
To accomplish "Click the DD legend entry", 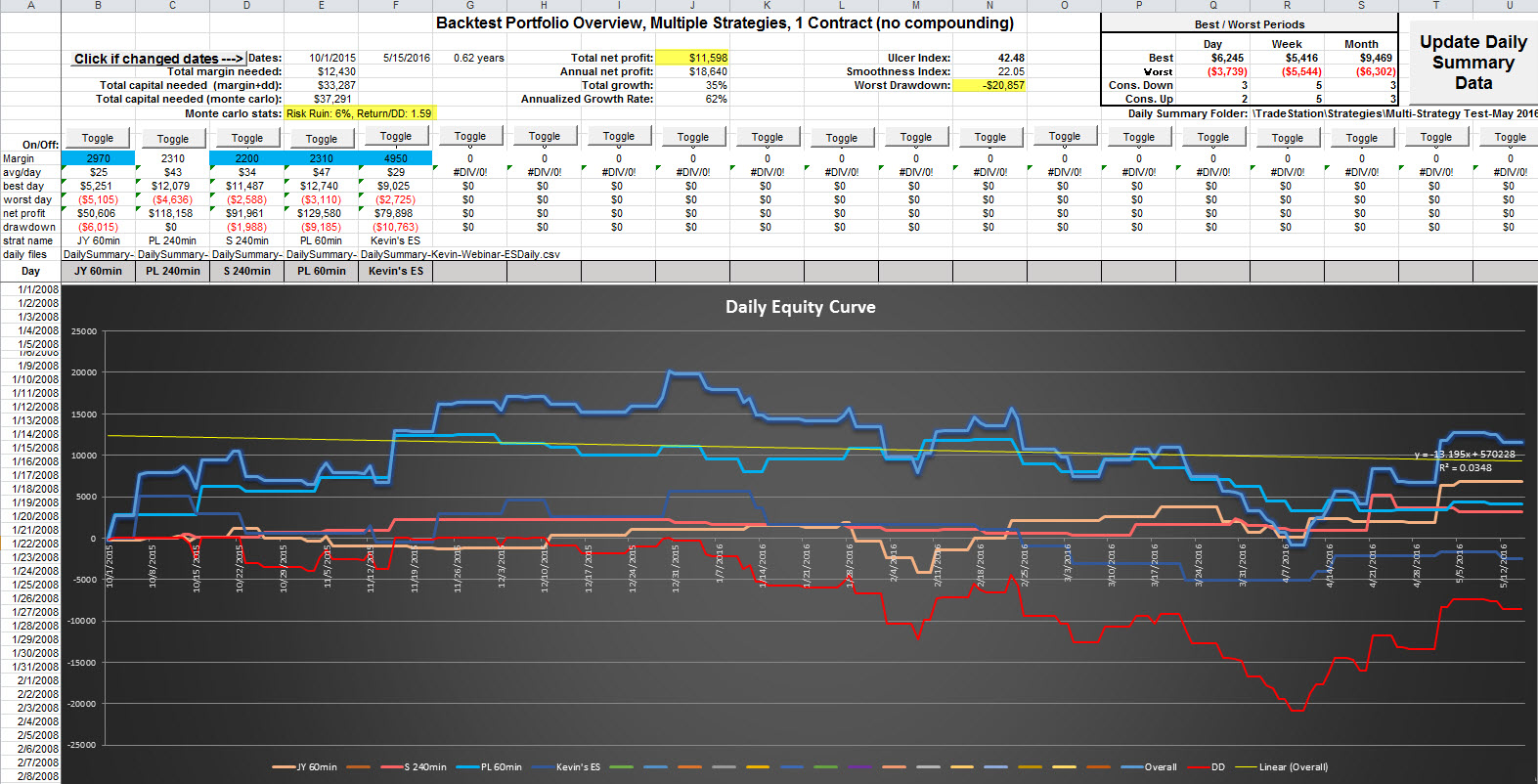I will [1206, 767].
